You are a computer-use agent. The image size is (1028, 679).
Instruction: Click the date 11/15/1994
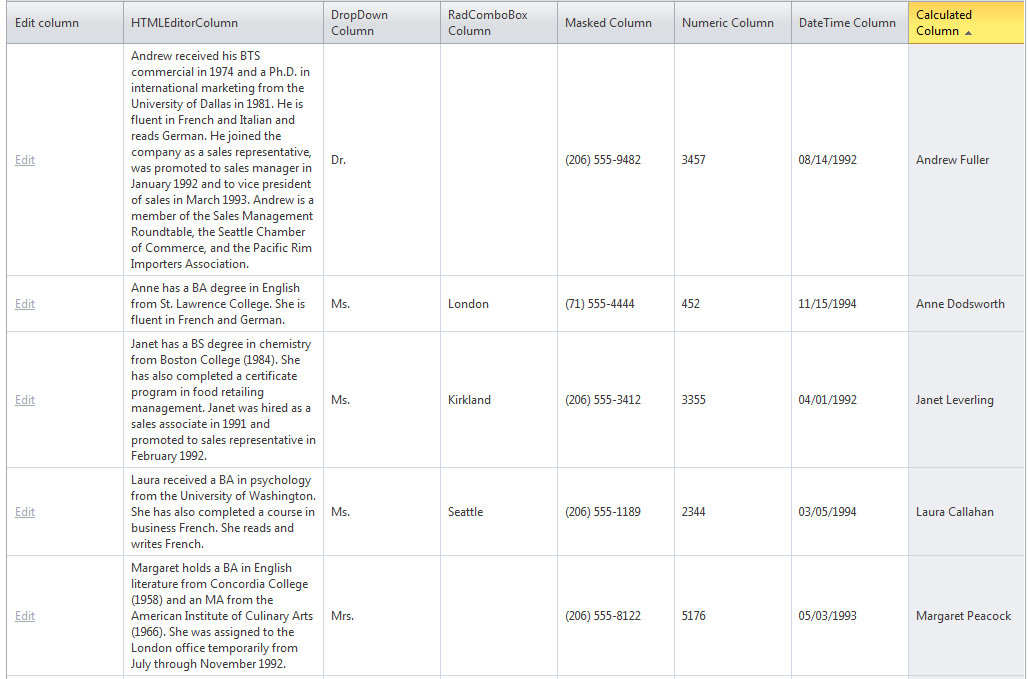[x=827, y=304]
